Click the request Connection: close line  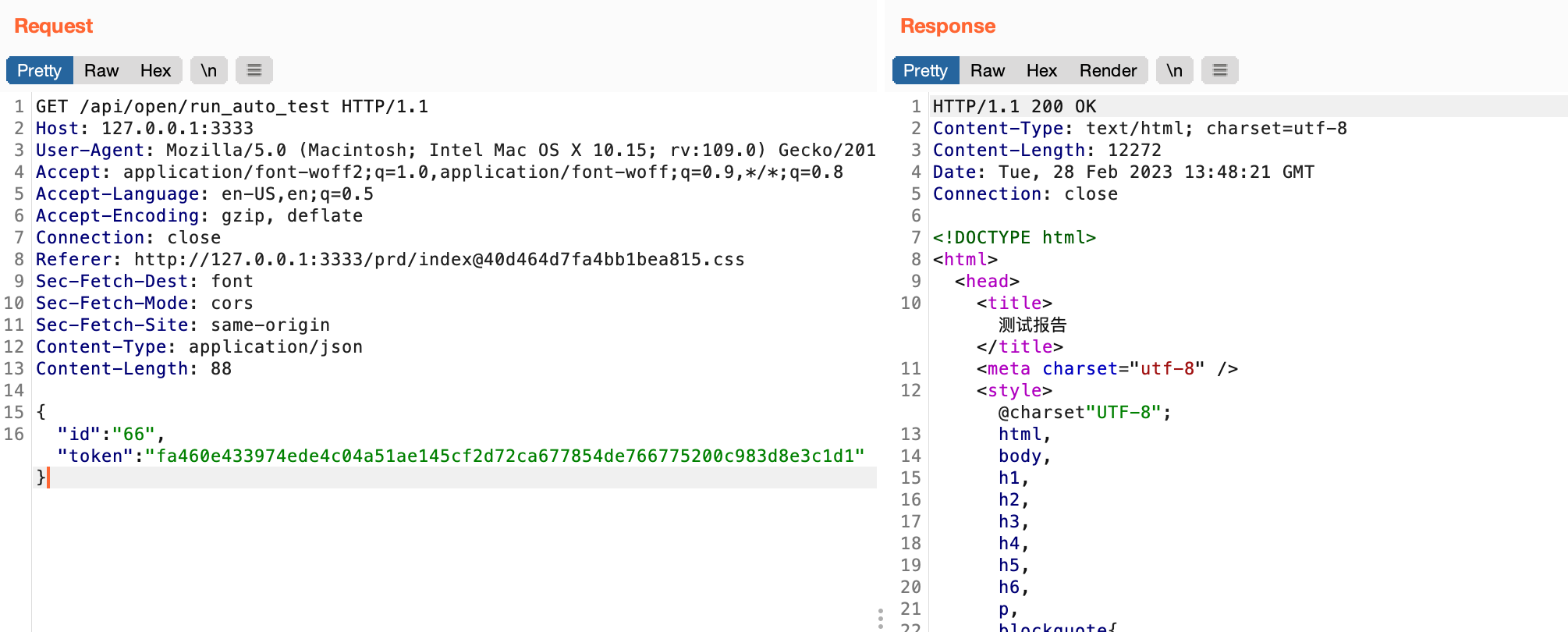pos(128,237)
